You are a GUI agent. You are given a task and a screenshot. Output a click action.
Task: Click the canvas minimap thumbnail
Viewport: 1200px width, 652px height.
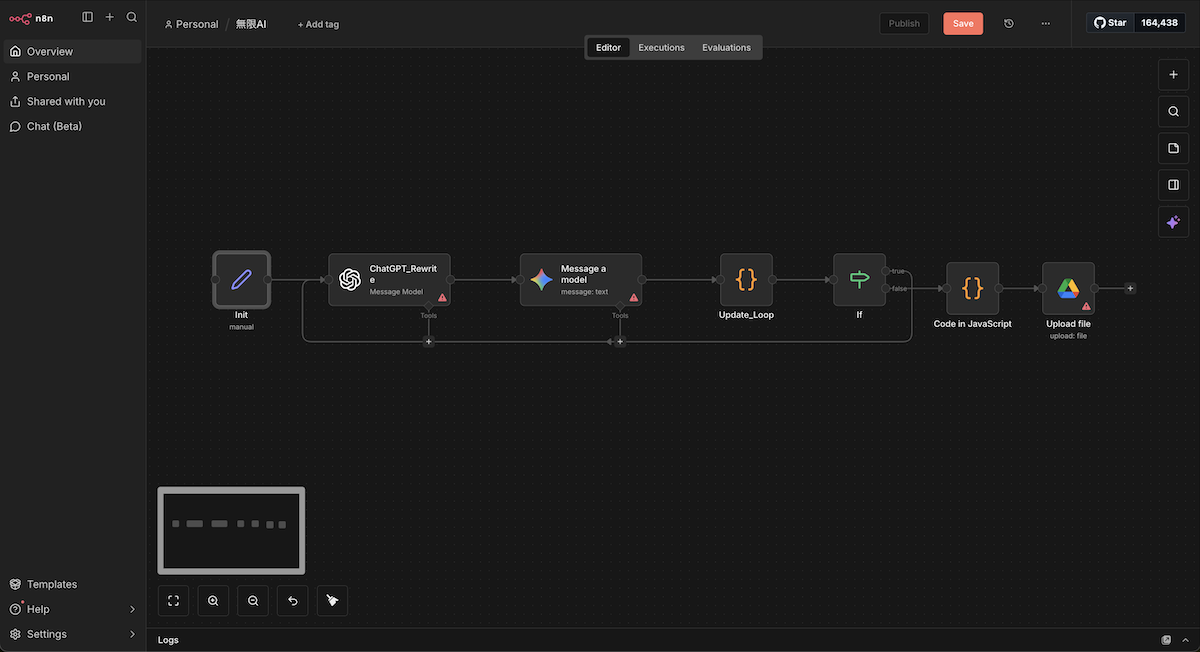231,530
